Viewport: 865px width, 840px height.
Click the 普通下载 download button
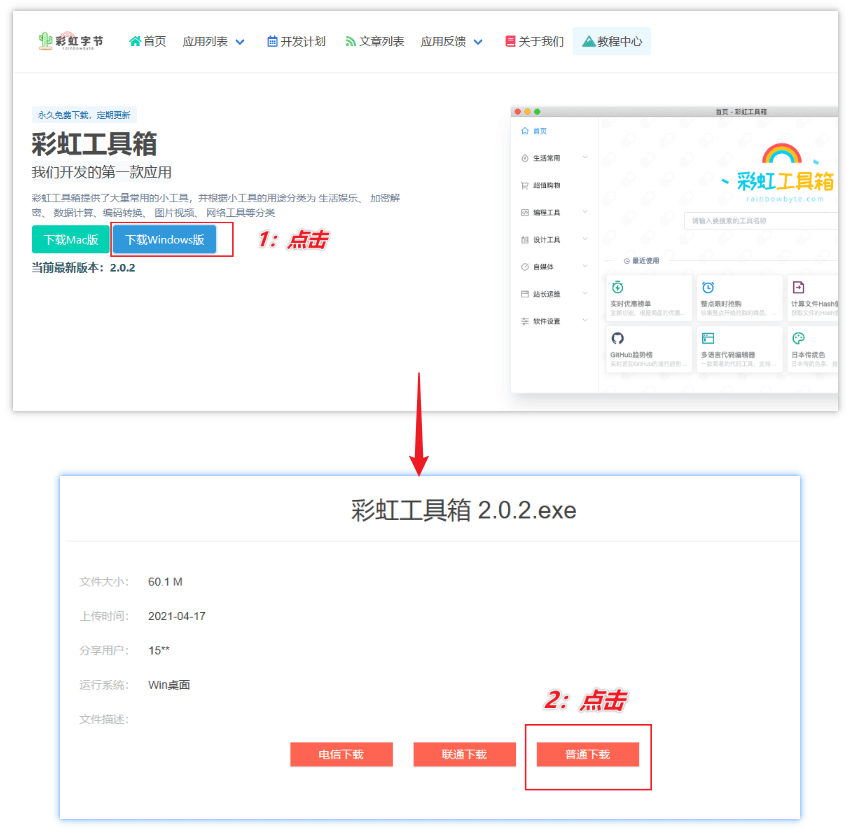click(x=587, y=755)
